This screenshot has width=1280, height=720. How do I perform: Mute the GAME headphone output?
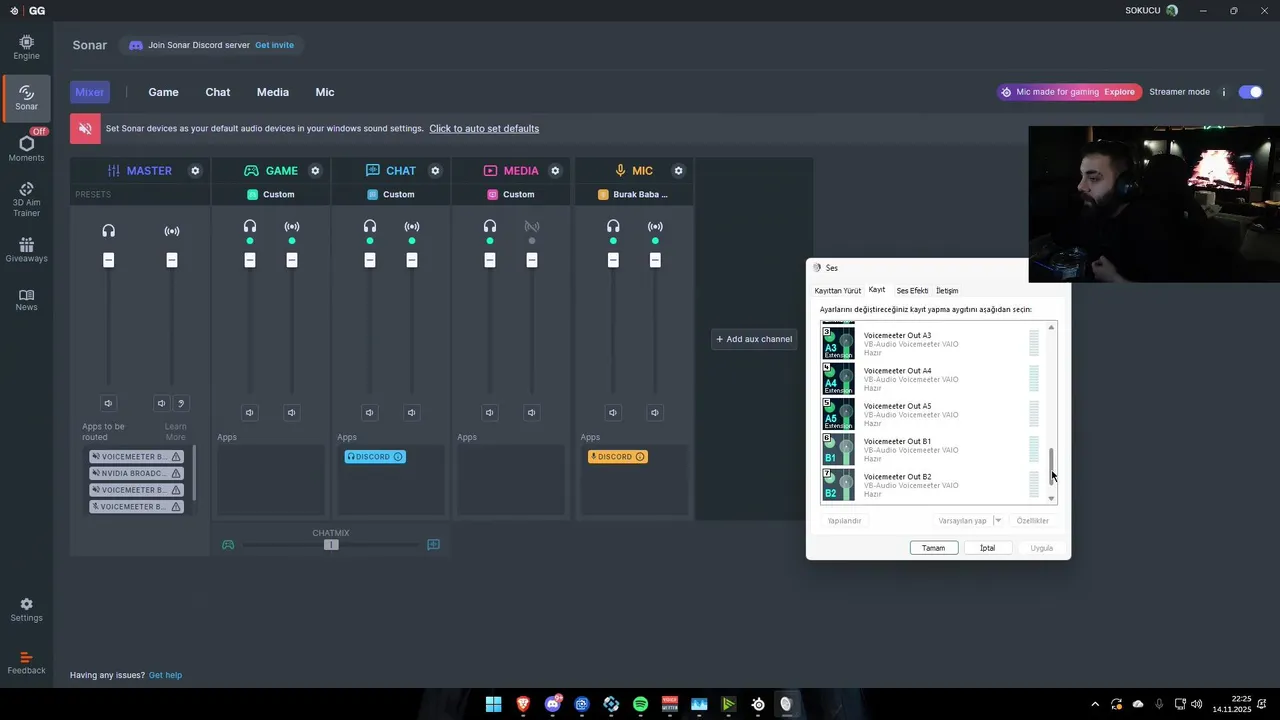click(250, 412)
